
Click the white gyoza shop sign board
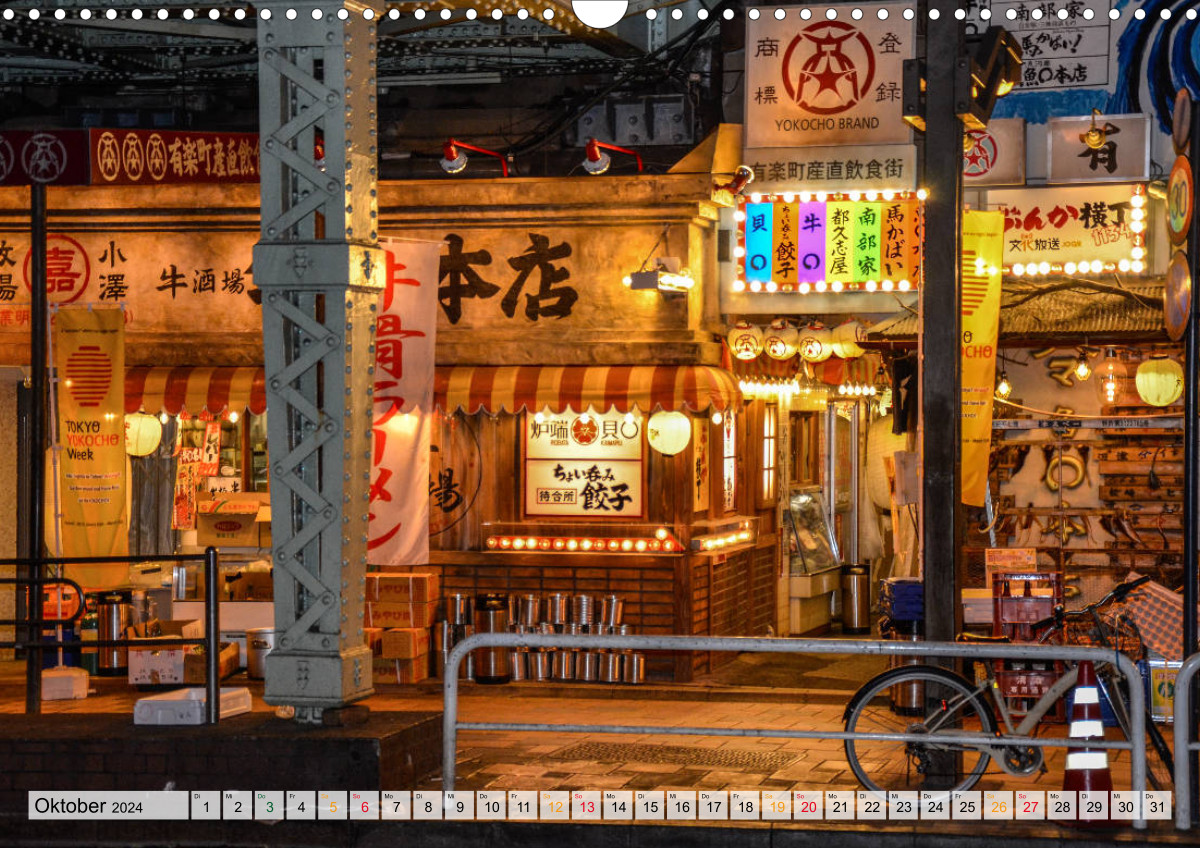point(584,463)
